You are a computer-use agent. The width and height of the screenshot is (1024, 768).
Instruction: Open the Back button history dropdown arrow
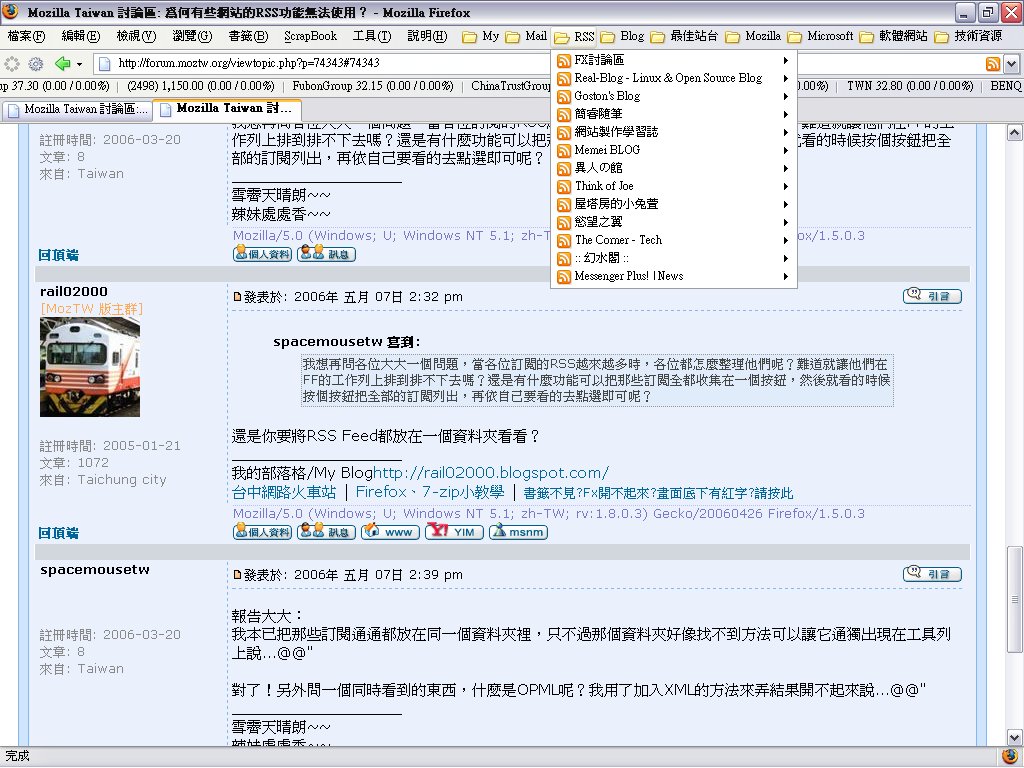pos(78,63)
